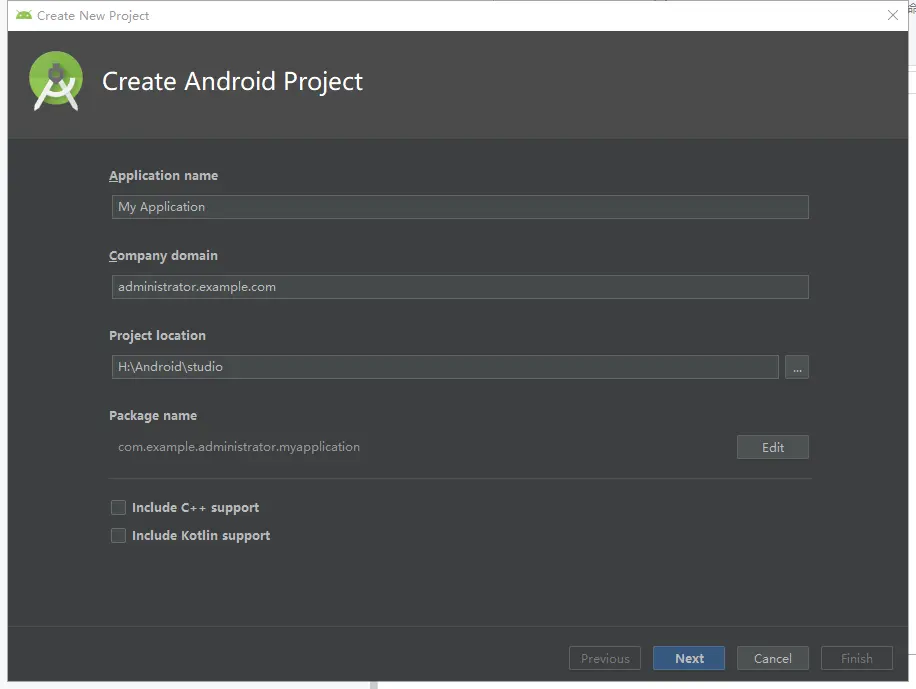
Task: Open the project location browse button
Action: pyautogui.click(x=797, y=367)
